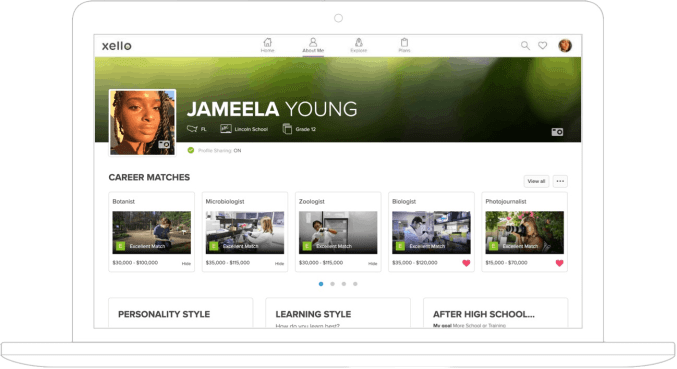Open the user avatar menu in header
The width and height of the screenshot is (677, 369).
[565, 45]
